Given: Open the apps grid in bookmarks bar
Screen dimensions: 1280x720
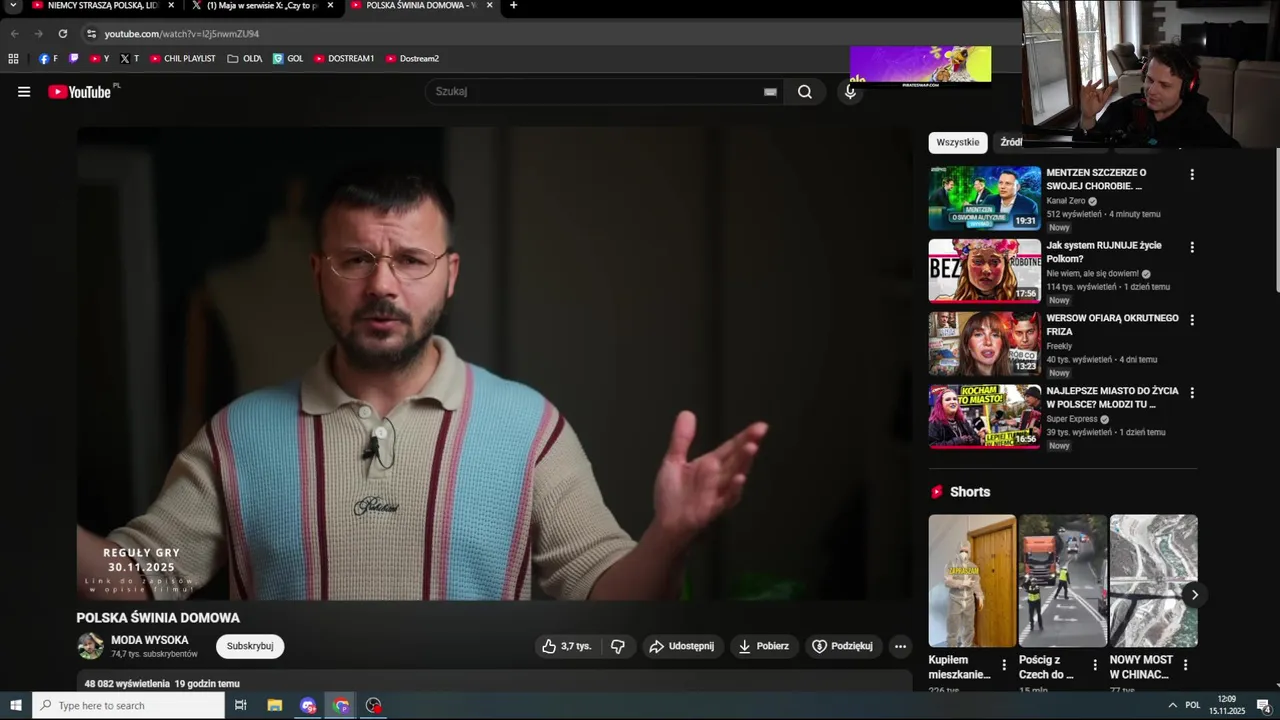Looking at the screenshot, I should click(13, 59).
